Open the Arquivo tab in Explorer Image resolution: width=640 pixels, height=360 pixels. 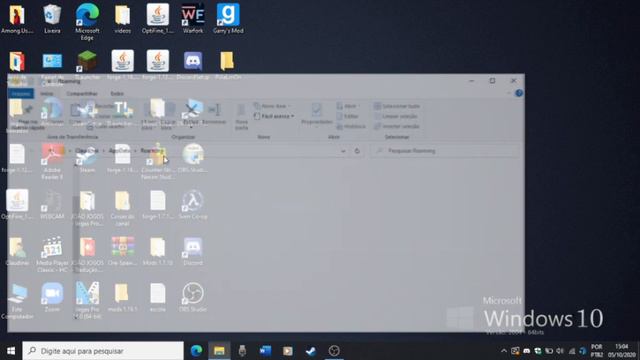(21, 93)
